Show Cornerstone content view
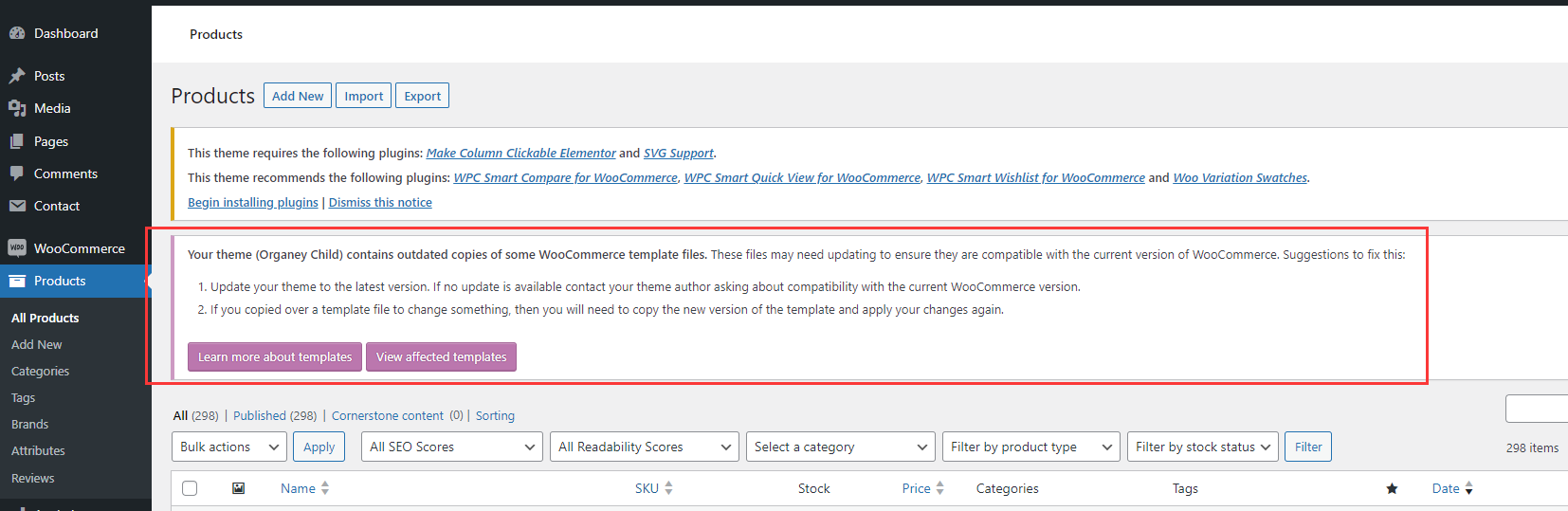This screenshot has width=1568, height=511. coord(388,415)
